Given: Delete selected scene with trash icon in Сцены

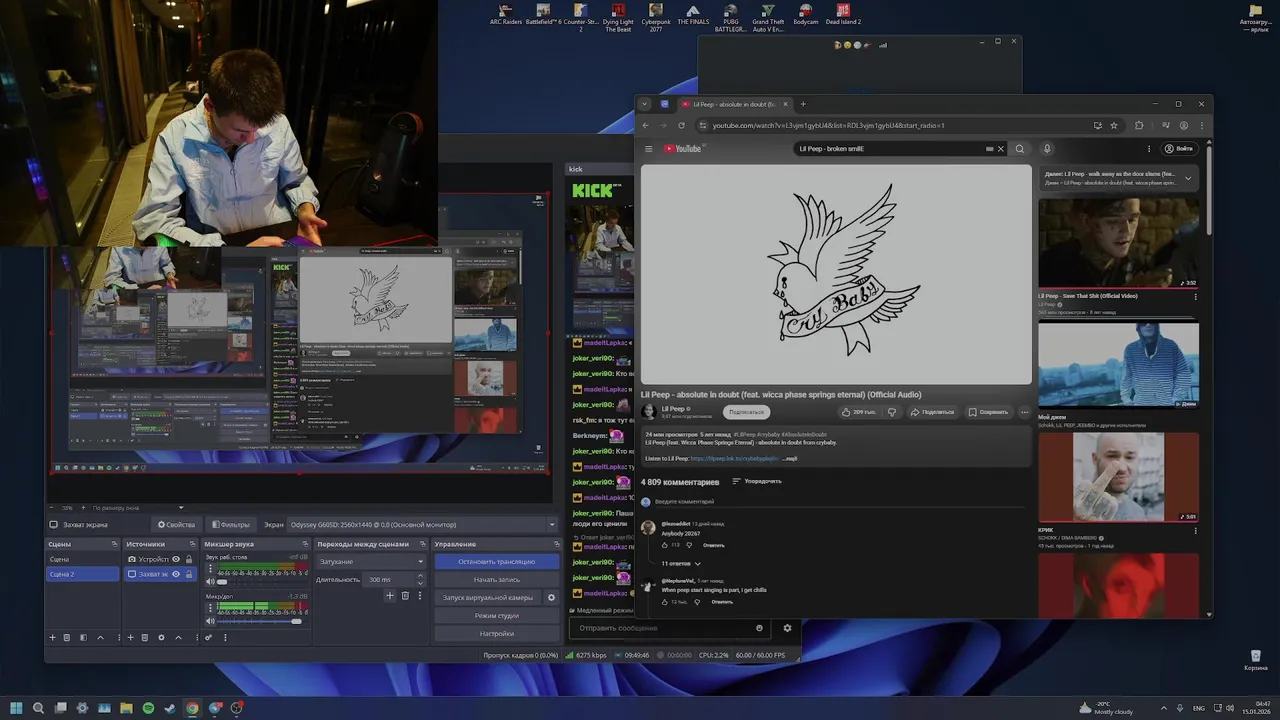Looking at the screenshot, I should tap(67, 637).
